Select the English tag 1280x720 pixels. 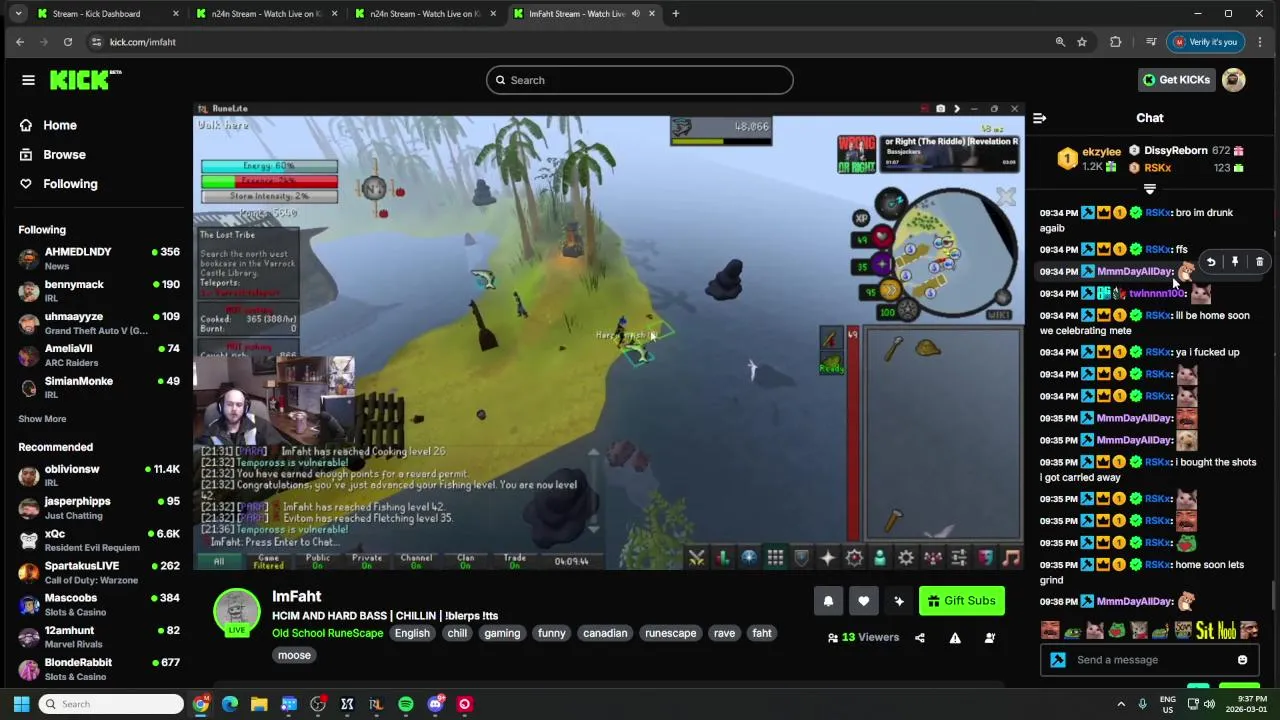(x=412, y=633)
